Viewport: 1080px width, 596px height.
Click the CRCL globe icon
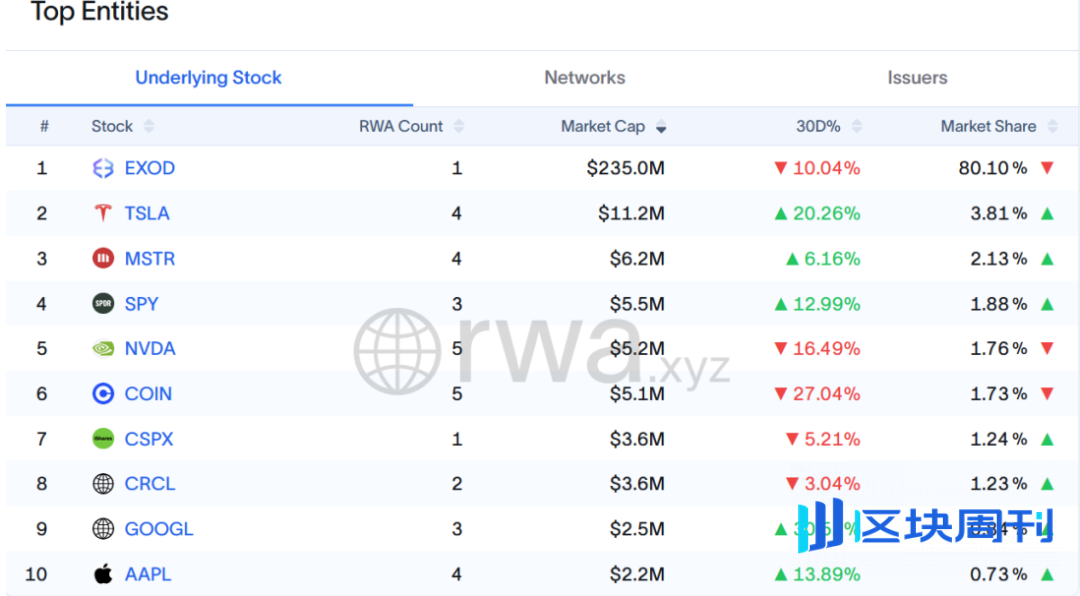pos(103,484)
